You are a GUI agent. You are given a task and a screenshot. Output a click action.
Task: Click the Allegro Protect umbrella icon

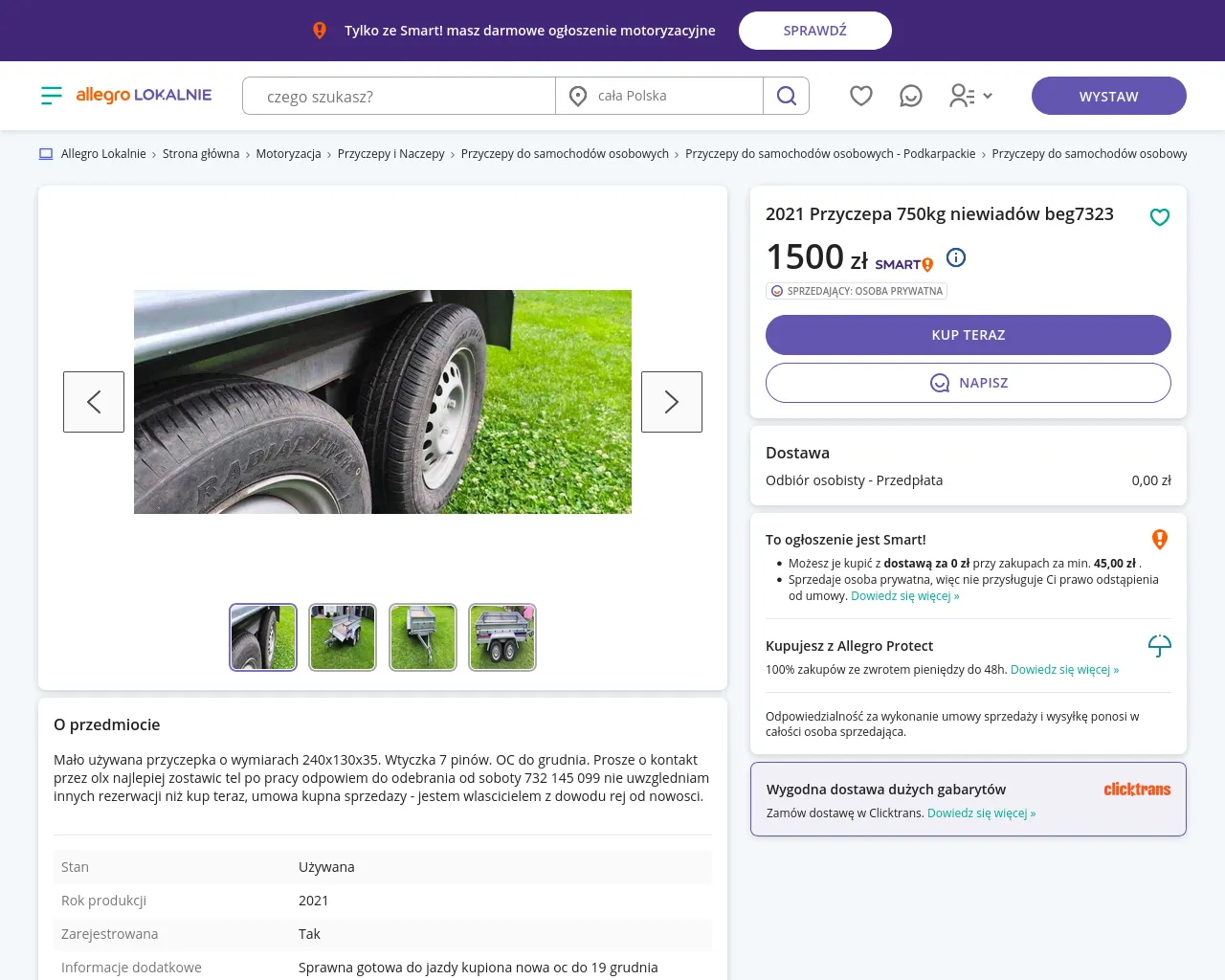[1160, 646]
